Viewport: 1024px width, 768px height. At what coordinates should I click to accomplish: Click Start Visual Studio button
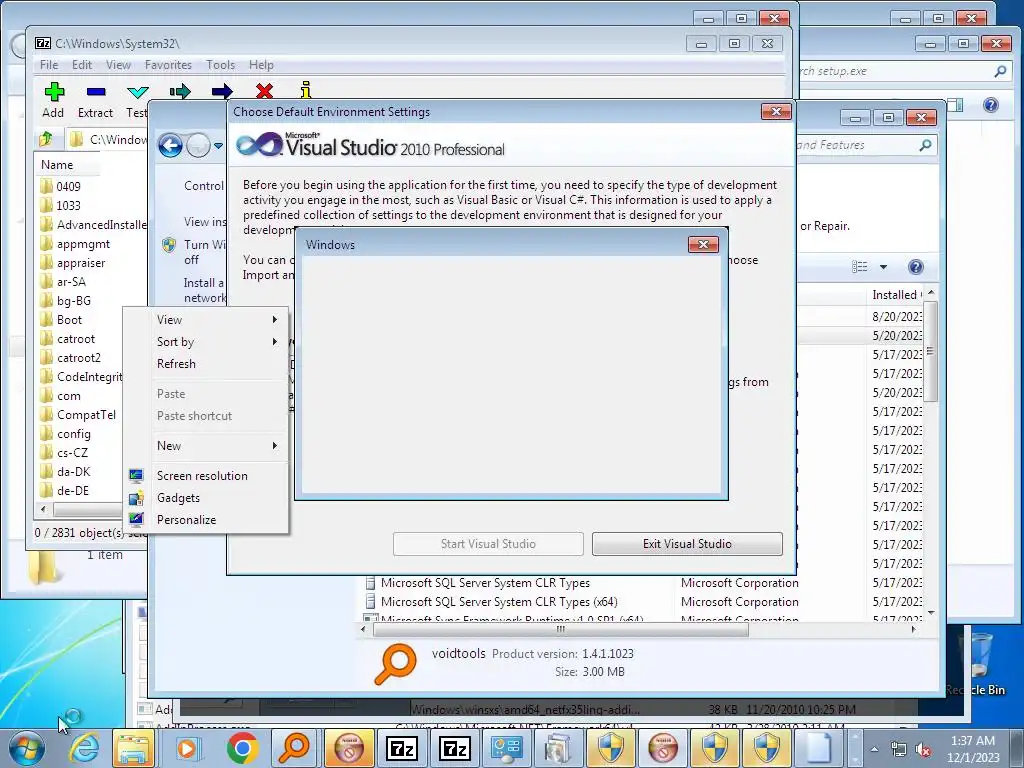tap(488, 543)
